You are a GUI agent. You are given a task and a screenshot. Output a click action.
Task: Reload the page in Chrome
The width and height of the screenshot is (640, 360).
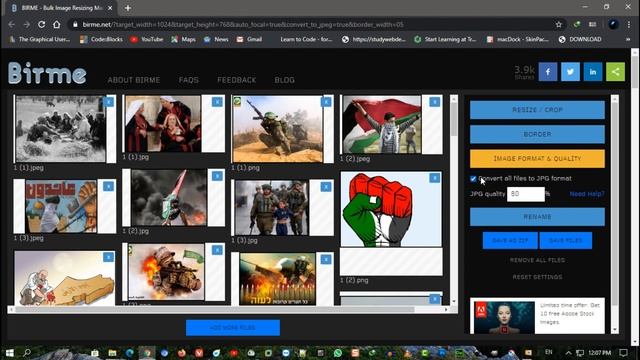41,24
